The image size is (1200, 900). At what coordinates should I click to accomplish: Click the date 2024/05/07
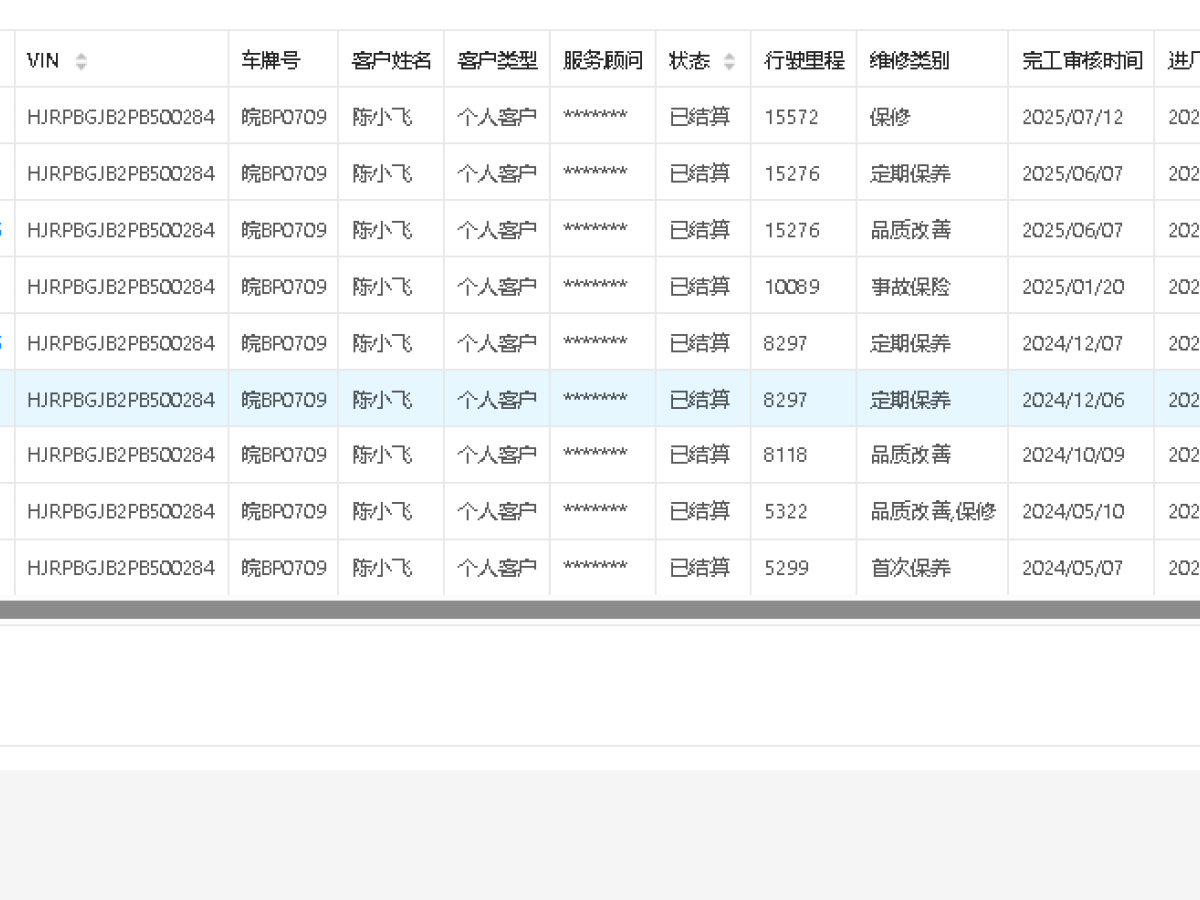[x=1073, y=568]
